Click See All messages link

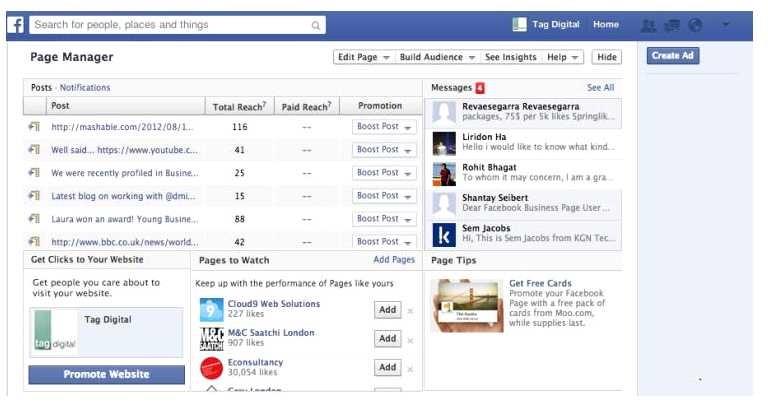click(x=600, y=88)
